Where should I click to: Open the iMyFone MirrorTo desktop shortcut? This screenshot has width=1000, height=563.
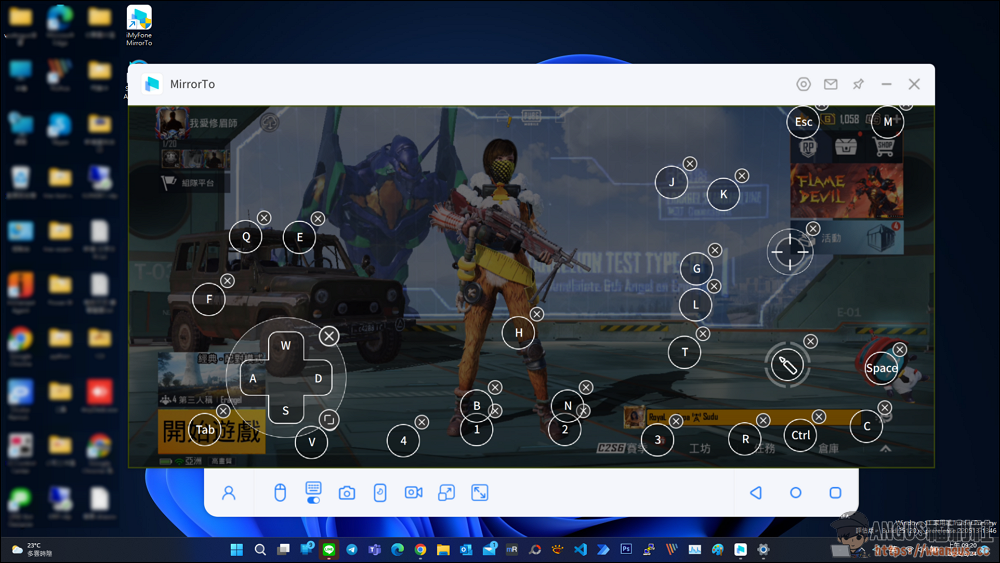coord(139,26)
